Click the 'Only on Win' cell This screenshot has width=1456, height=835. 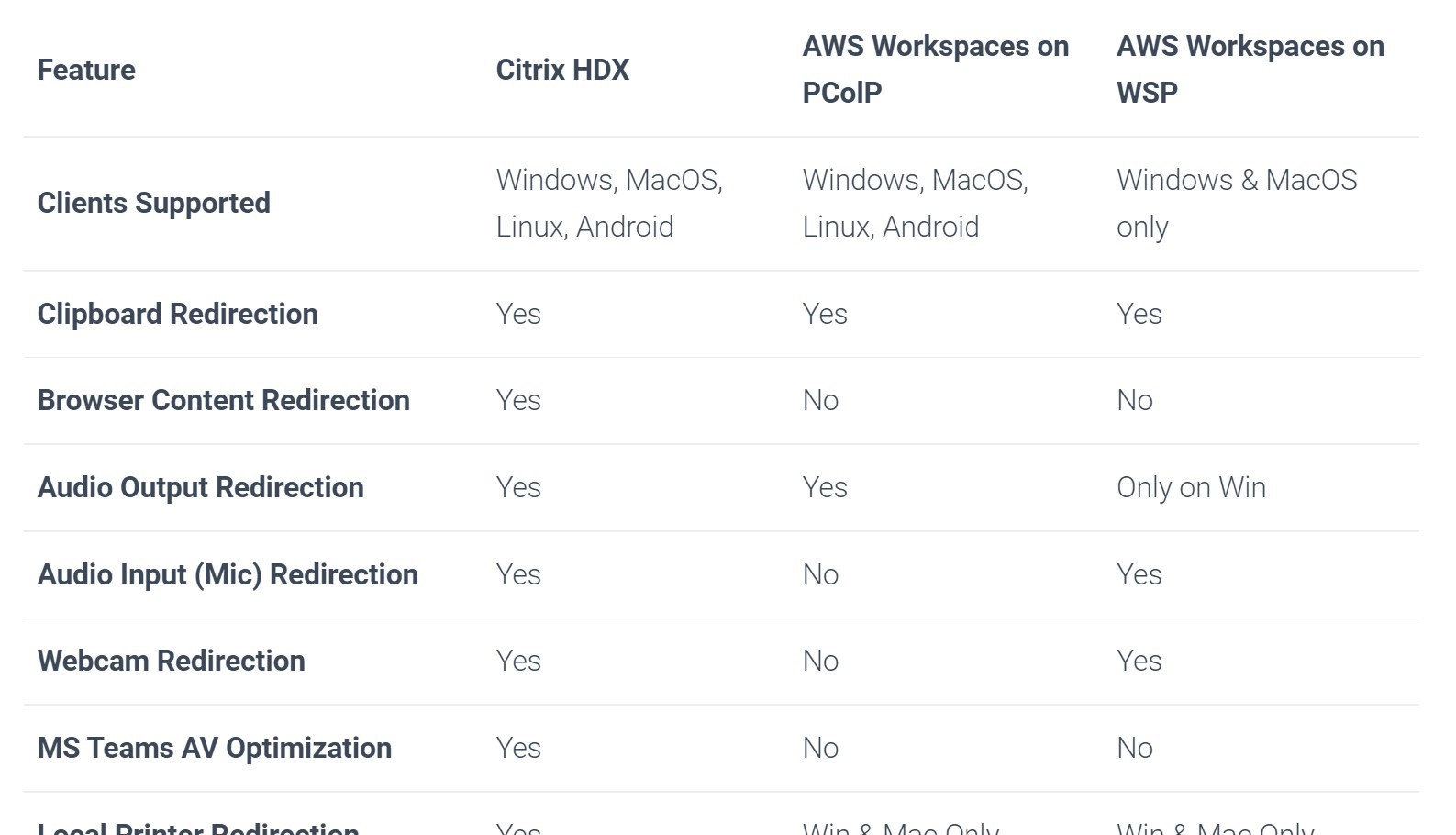[1190, 487]
